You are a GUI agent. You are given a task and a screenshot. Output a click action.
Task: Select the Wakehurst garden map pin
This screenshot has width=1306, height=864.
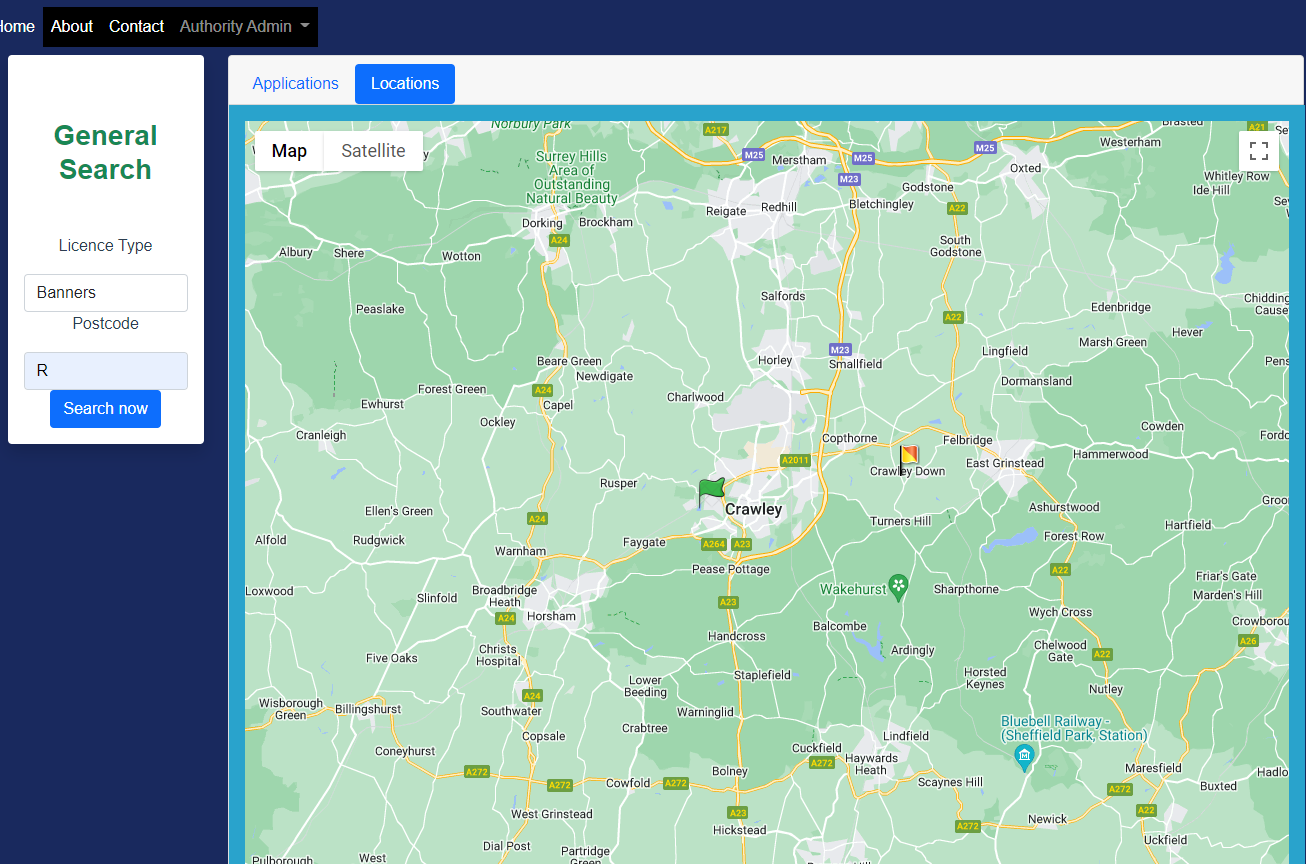coord(898,587)
